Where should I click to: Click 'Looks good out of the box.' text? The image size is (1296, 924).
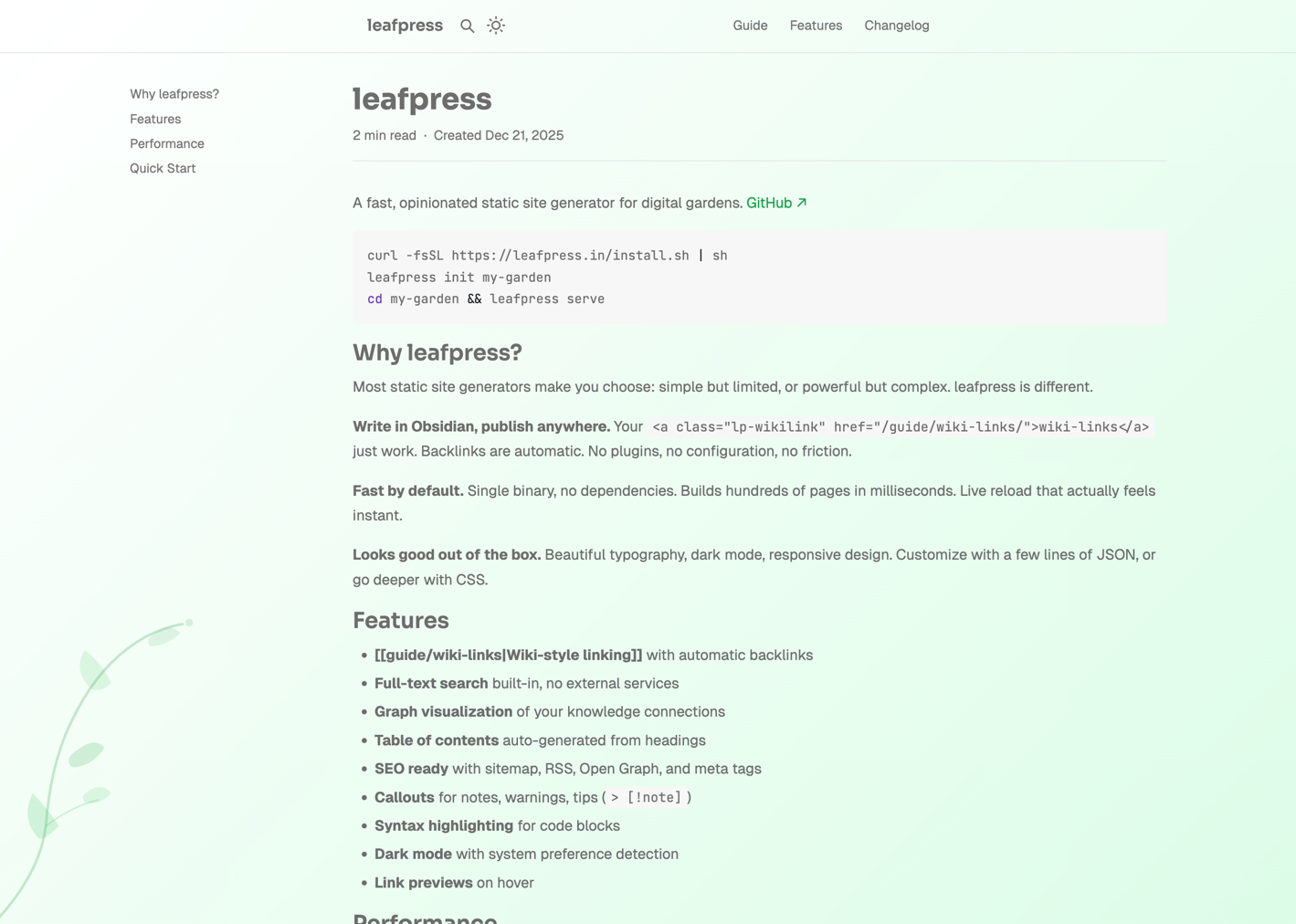(447, 554)
